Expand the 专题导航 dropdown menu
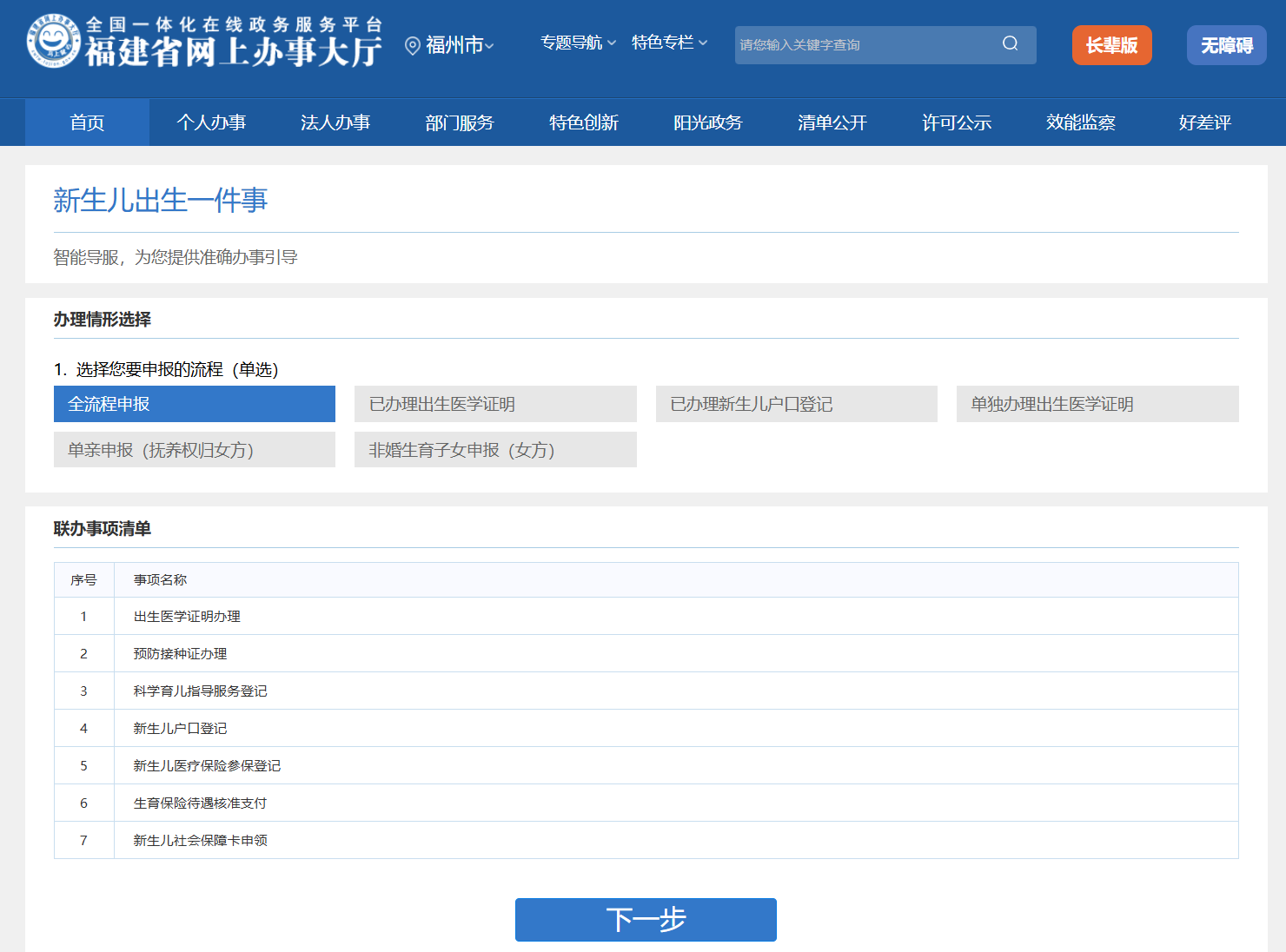Image resolution: width=1286 pixels, height=952 pixels. point(578,43)
